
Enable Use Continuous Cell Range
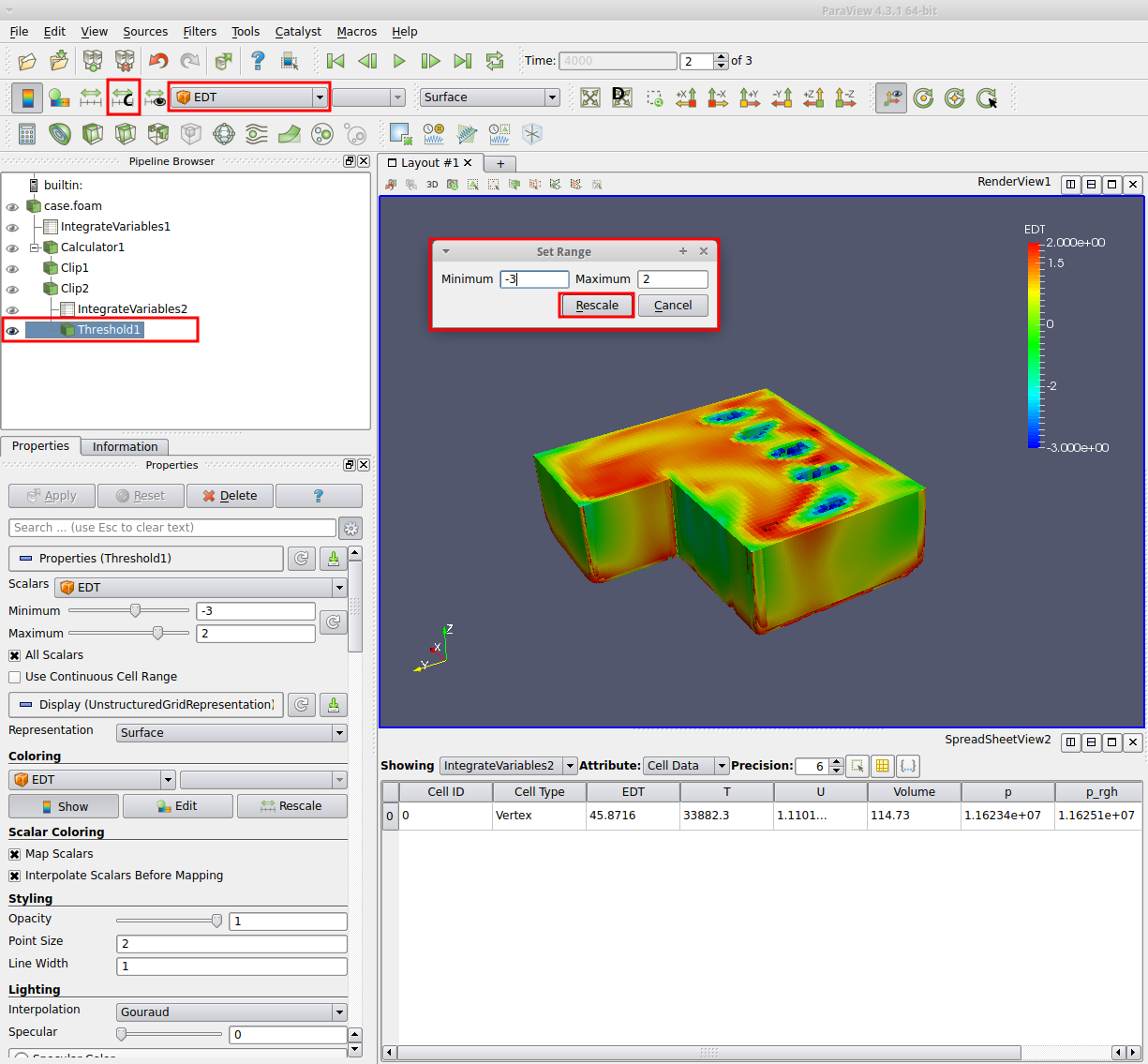[x=15, y=677]
